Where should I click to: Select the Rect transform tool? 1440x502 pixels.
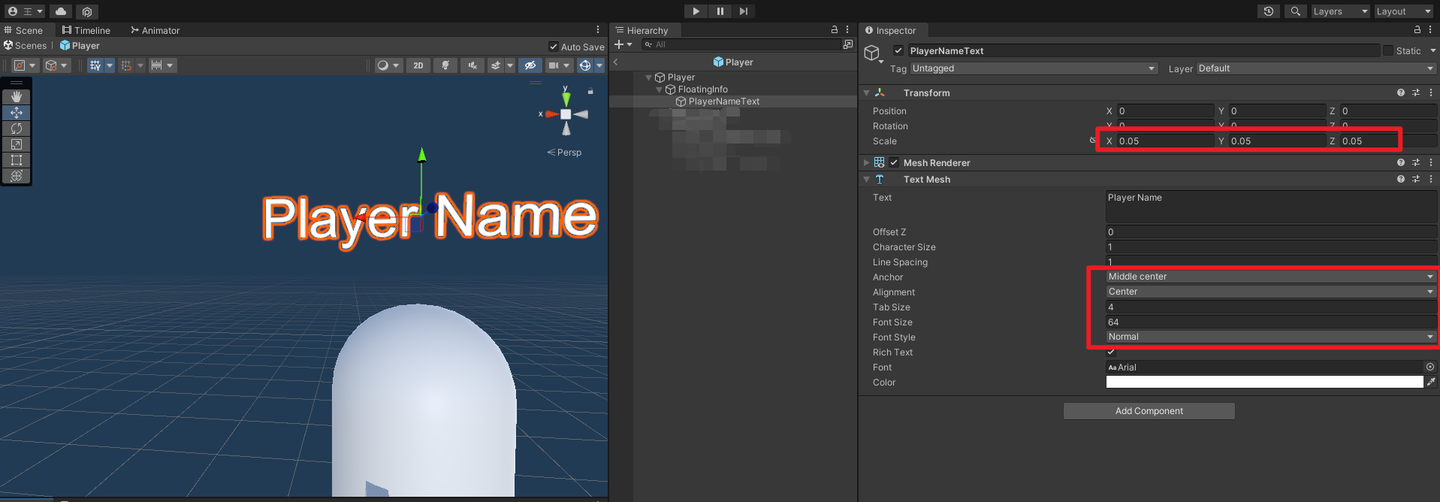pyautogui.click(x=16, y=160)
